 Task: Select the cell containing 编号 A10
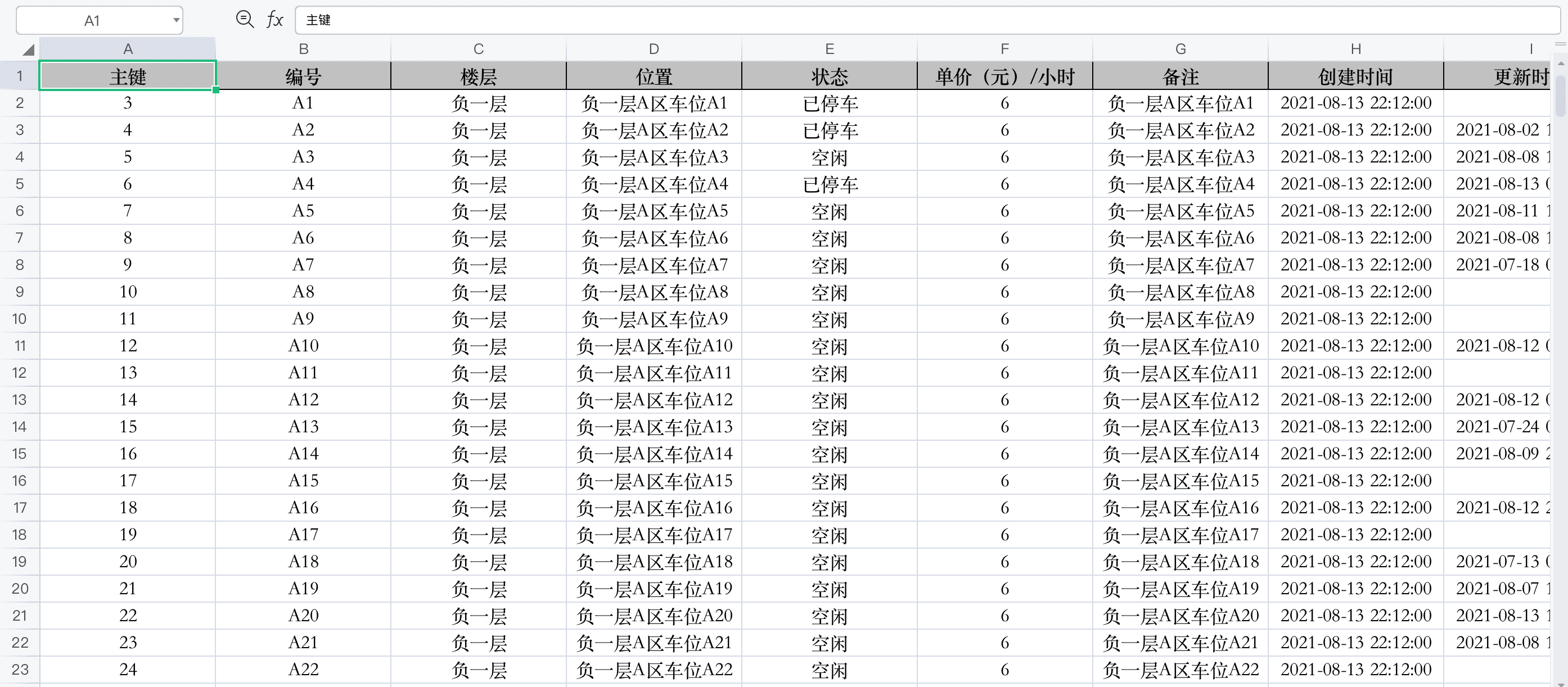tap(303, 346)
